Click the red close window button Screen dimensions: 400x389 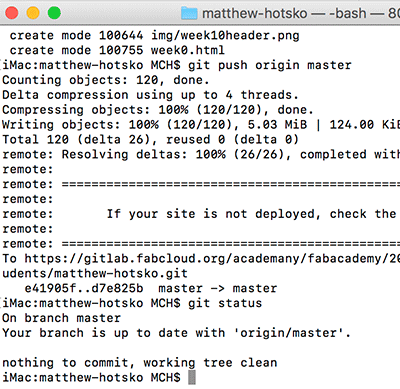tap(12, 13)
